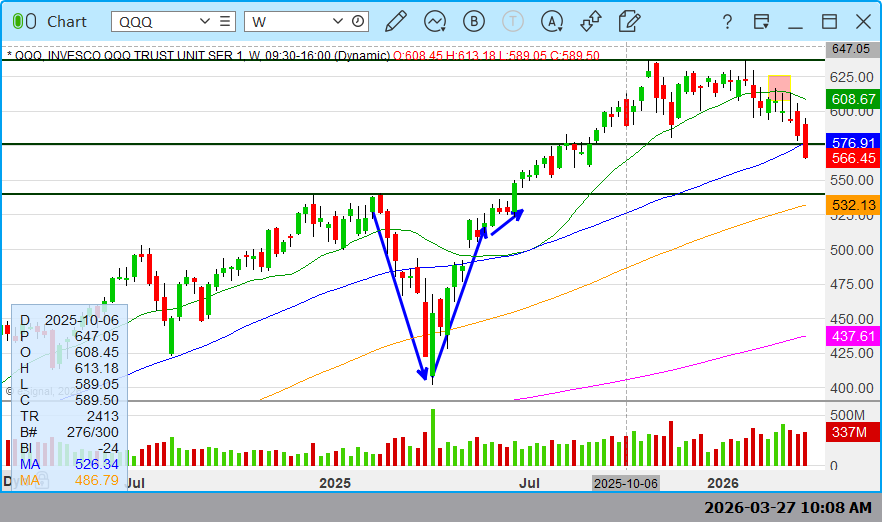Image resolution: width=882 pixels, height=522 pixels.
Task: Close the chart window
Action: (x=863, y=22)
